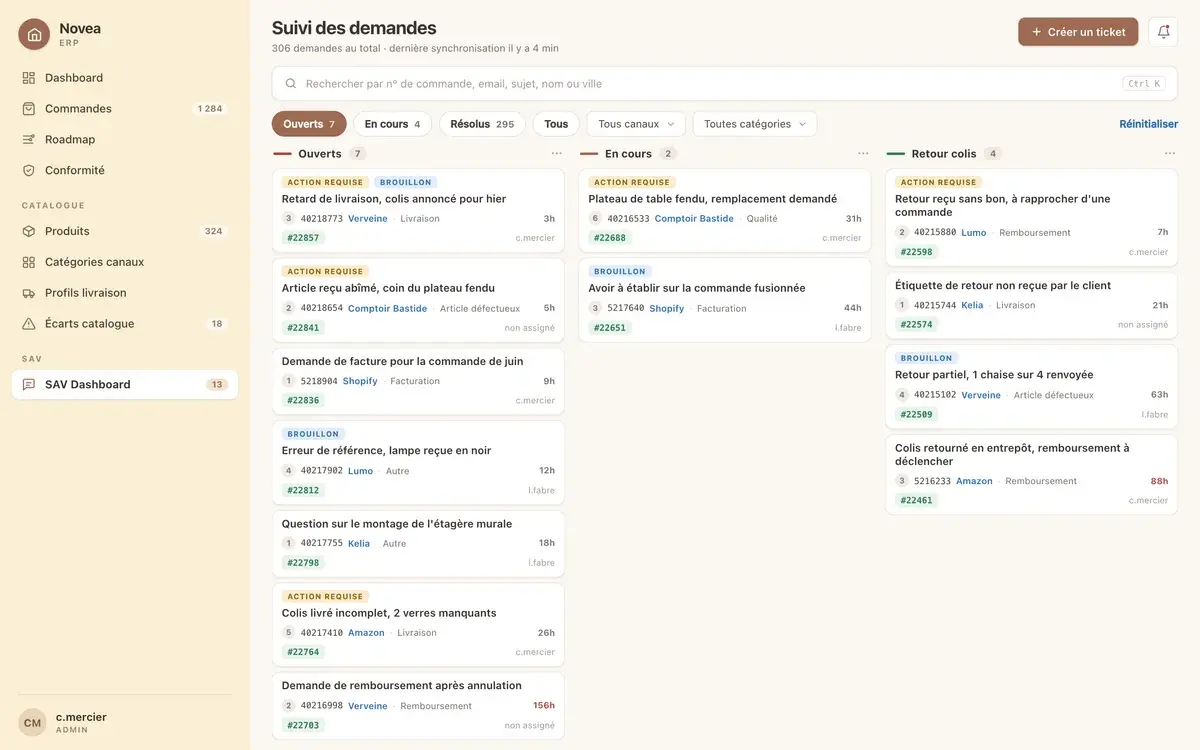The image size is (1200, 750).
Task: Open the Toutes catégories dropdown
Action: coord(755,124)
